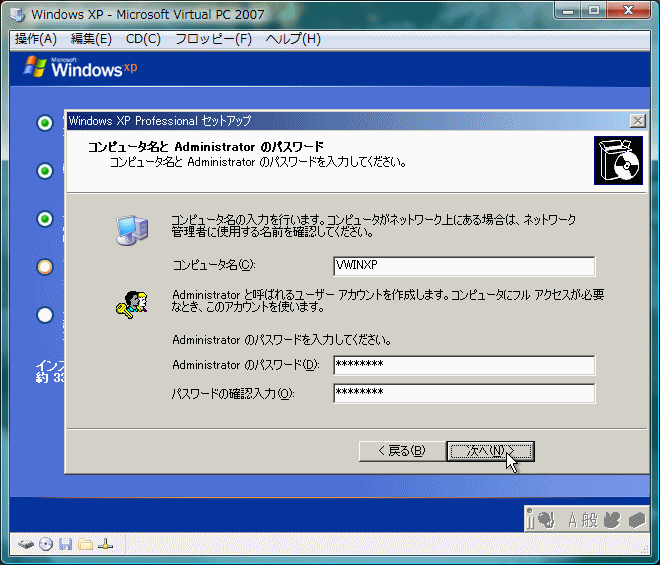Click the IME pen icon in language bar

pyautogui.click(x=546, y=520)
